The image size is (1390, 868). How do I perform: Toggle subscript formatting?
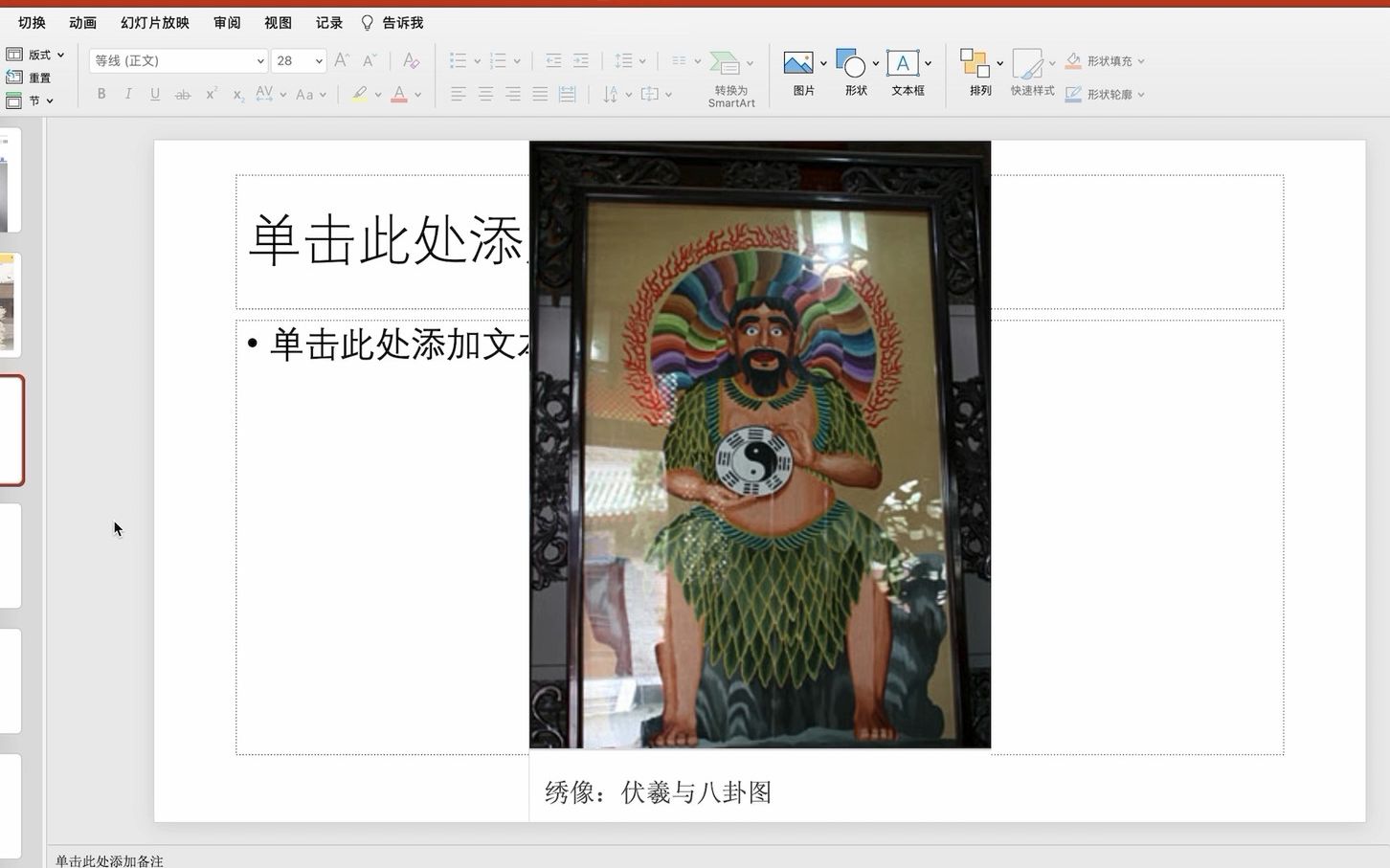coord(238,94)
